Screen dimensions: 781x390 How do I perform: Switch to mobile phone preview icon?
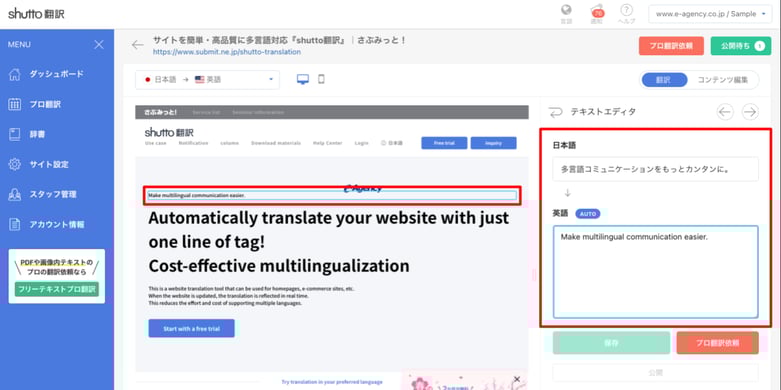[x=321, y=79]
